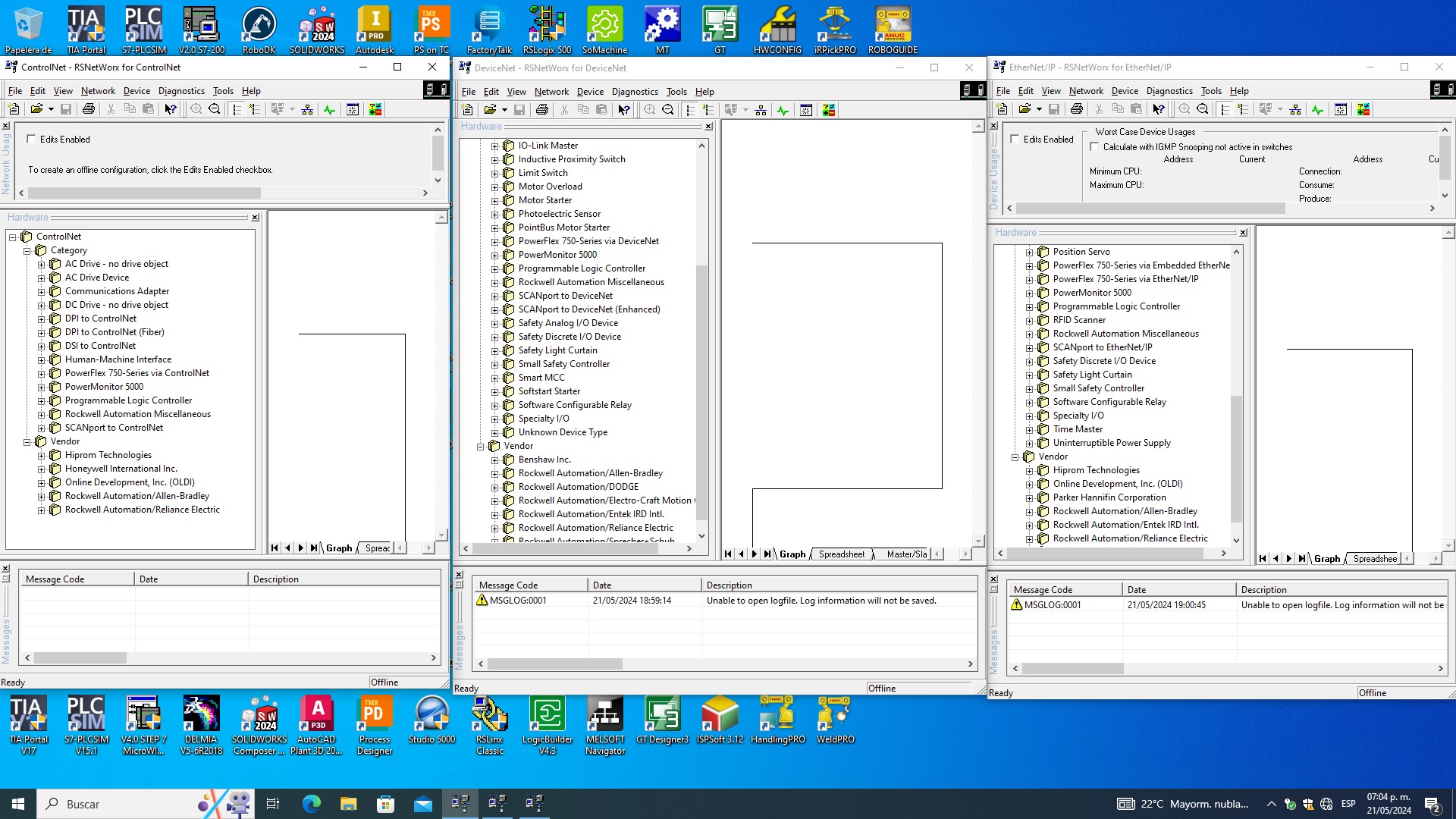Click Open folder icon in EtherNet/IP toolbar

point(1025,109)
